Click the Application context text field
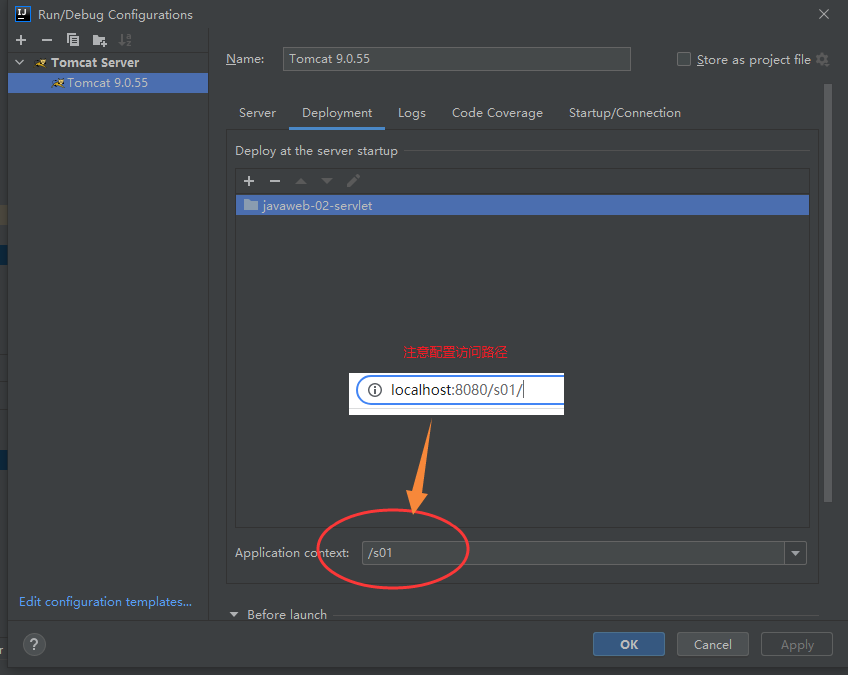848x675 pixels. click(573, 553)
